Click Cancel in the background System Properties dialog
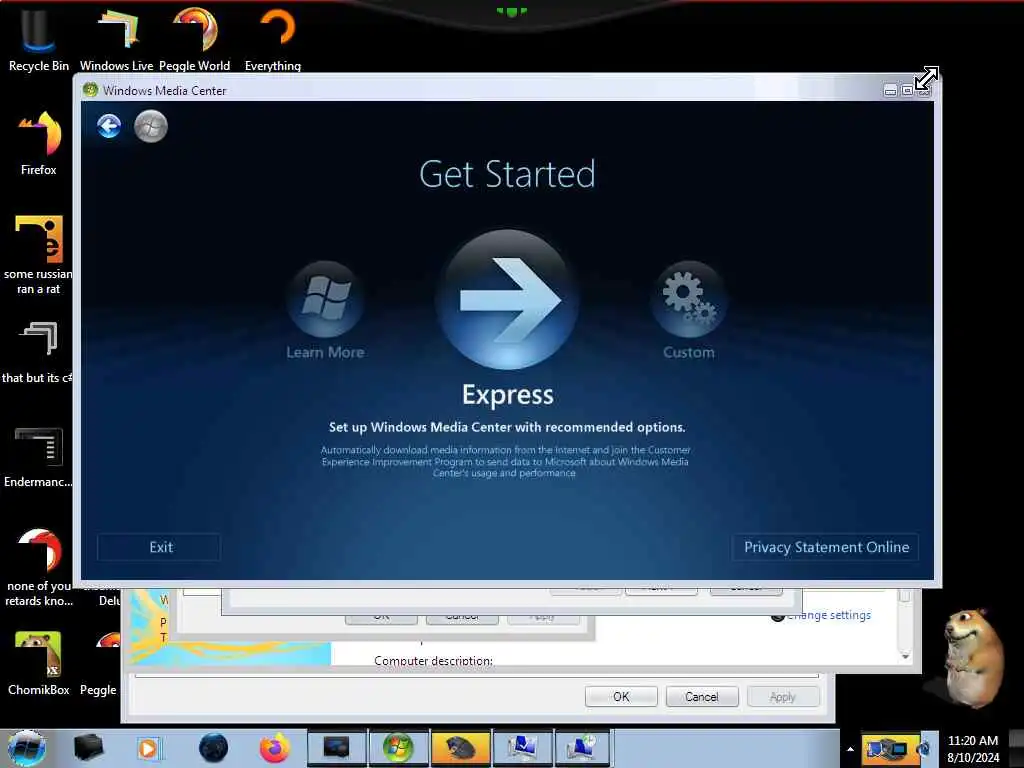Screen dimensions: 1024x768 702,697
